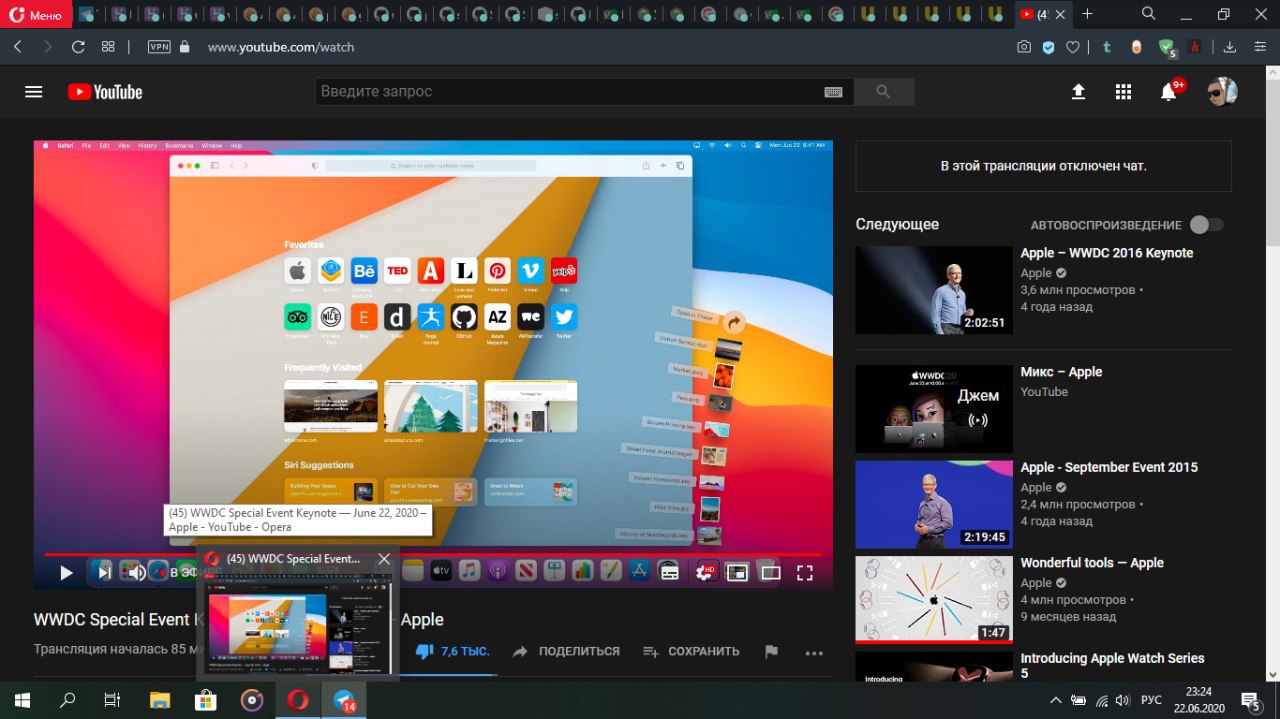This screenshot has height=719, width=1280.
Task: Open YouTube hamburger guide menu
Action: (34, 91)
